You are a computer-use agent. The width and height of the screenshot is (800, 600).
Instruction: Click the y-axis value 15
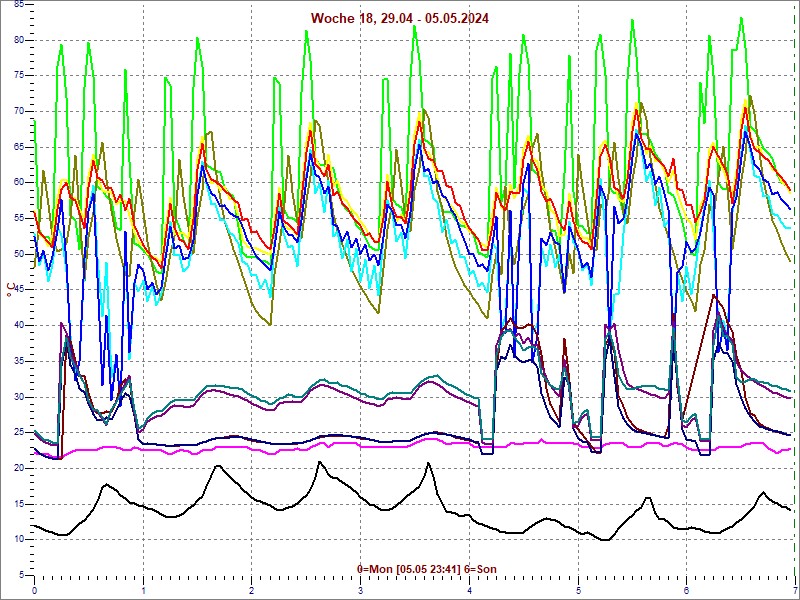tap(18, 504)
